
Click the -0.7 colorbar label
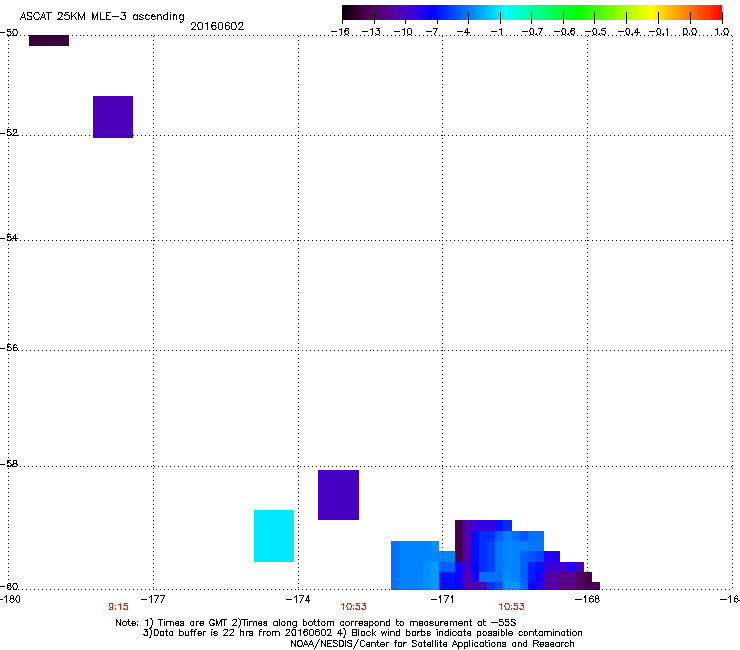(x=532, y=32)
